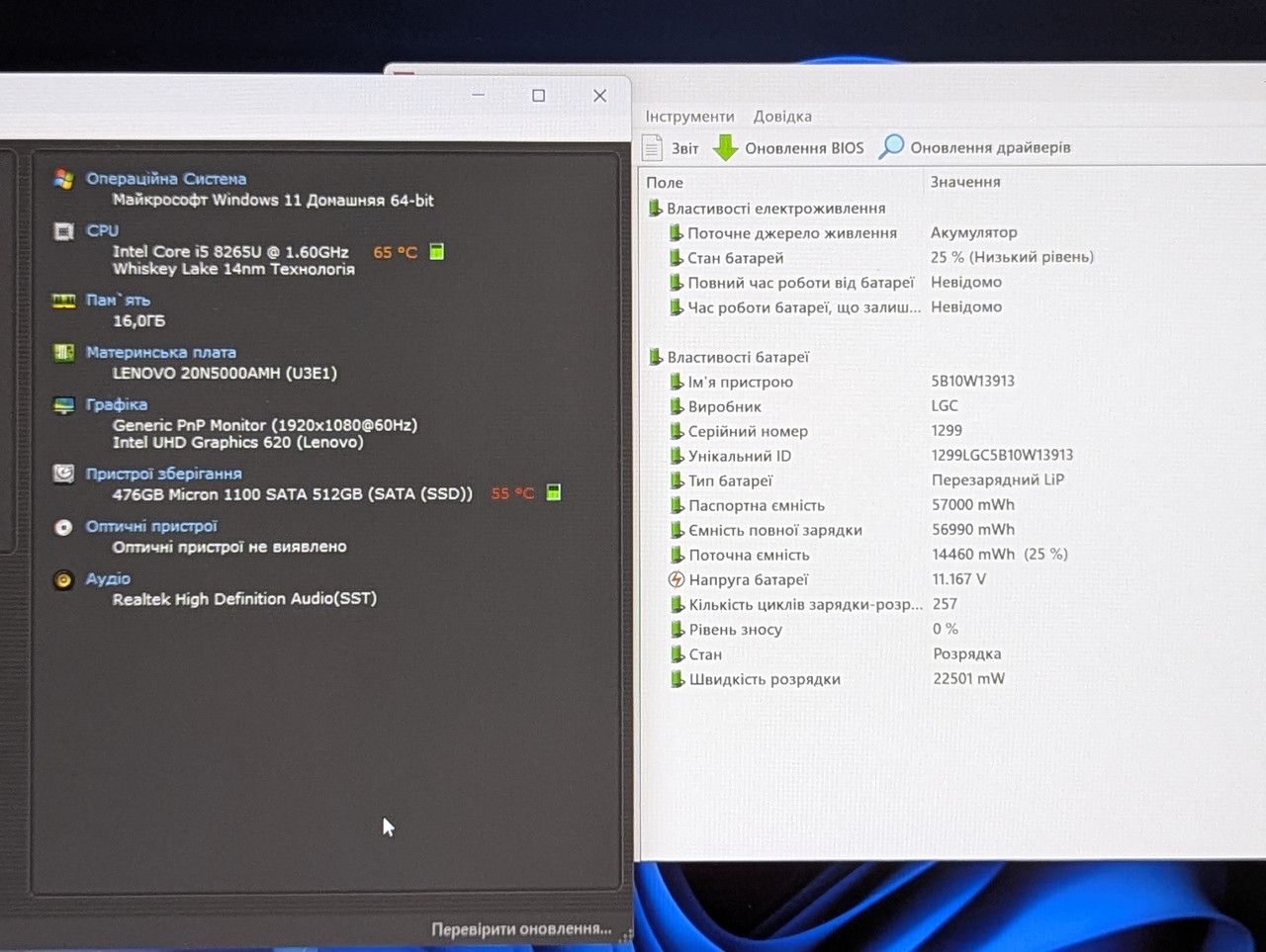Click the Аудіо speaker icon
Image resolution: width=1266 pixels, height=952 pixels.
(x=63, y=580)
